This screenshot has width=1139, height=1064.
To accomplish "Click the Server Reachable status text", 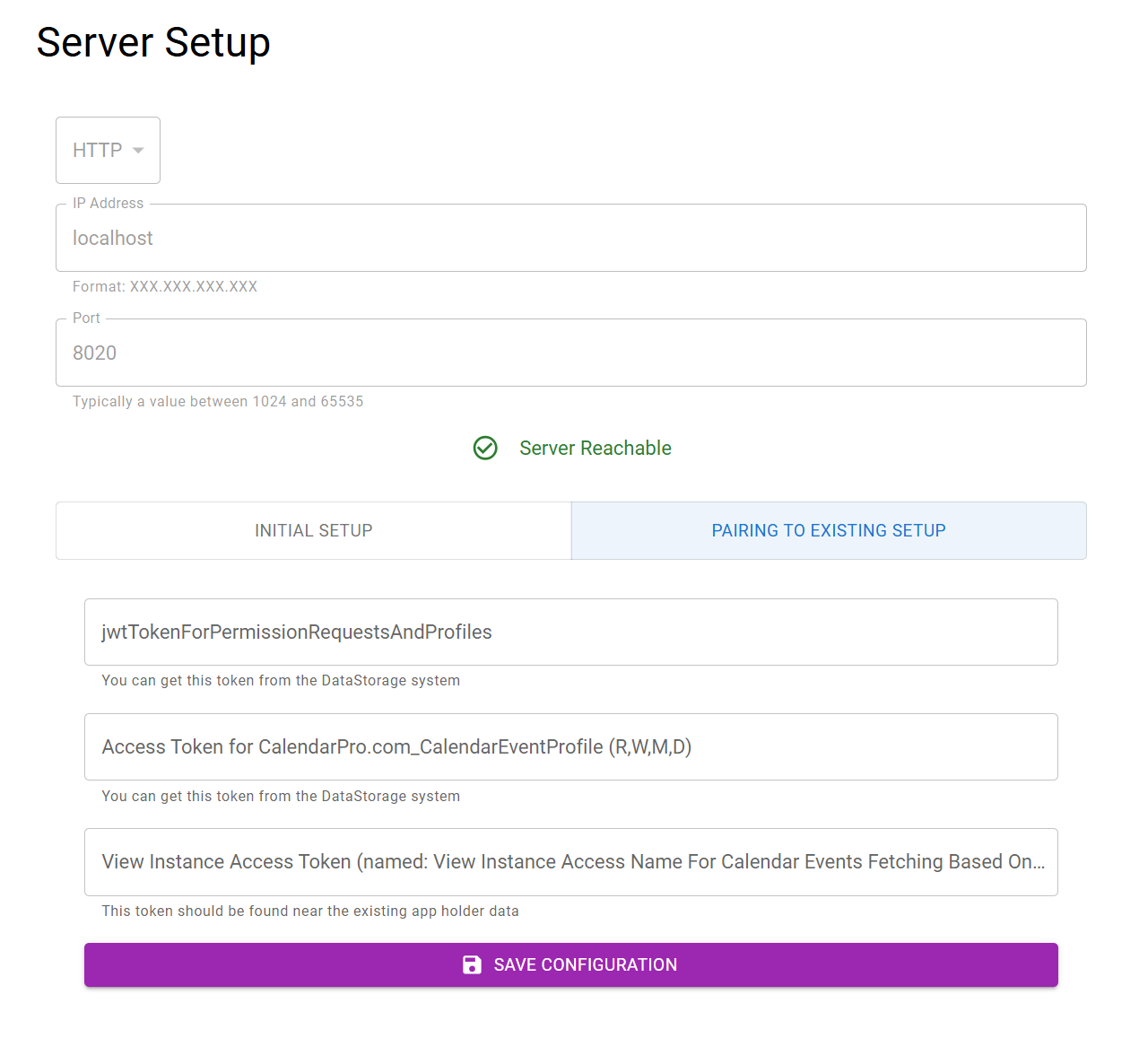I will 596,448.
